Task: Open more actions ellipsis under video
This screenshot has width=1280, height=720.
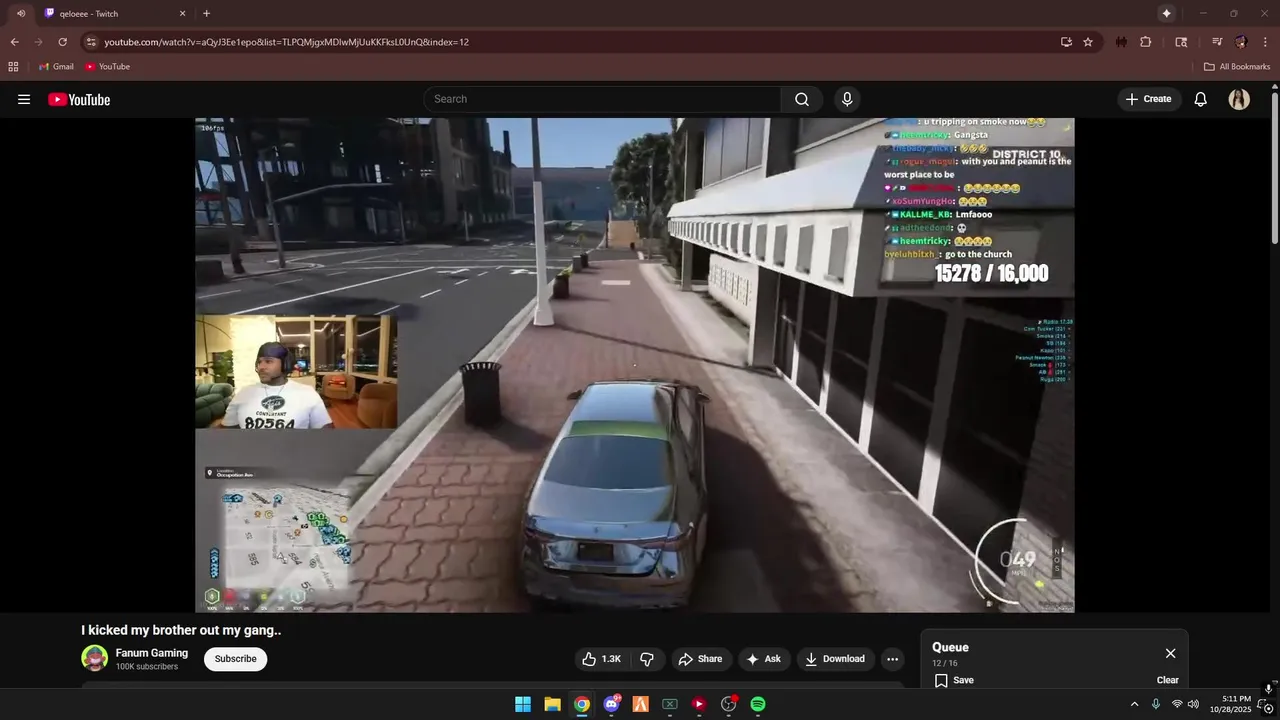Action: (892, 659)
